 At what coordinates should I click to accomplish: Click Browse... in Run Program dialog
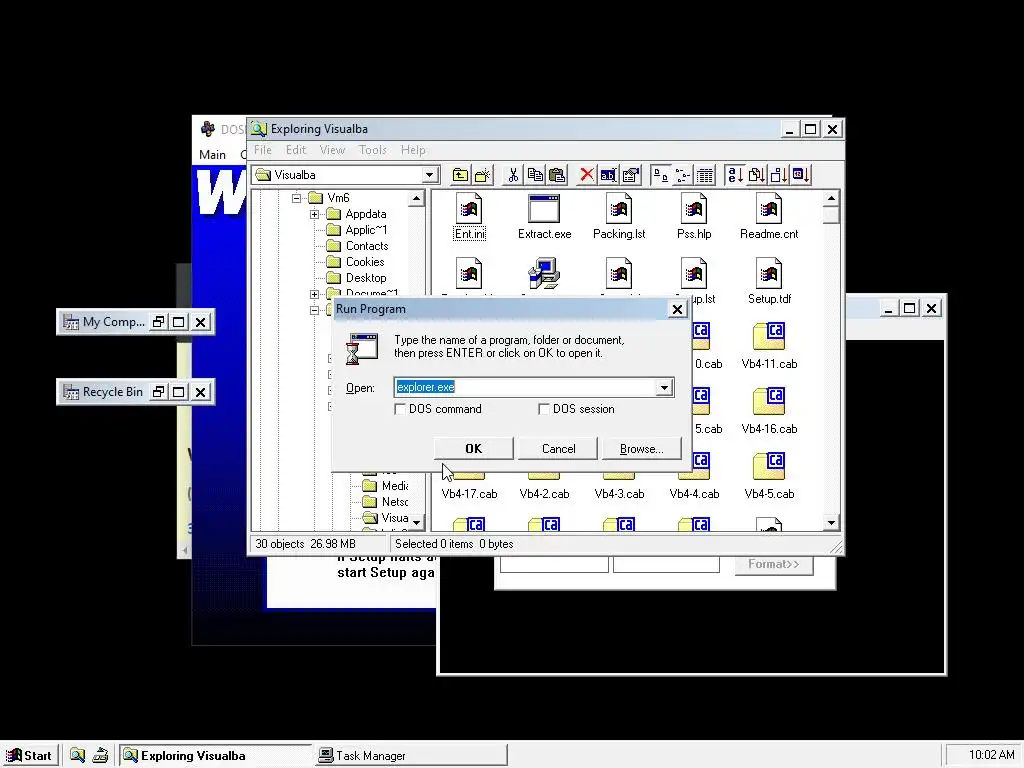pos(641,449)
